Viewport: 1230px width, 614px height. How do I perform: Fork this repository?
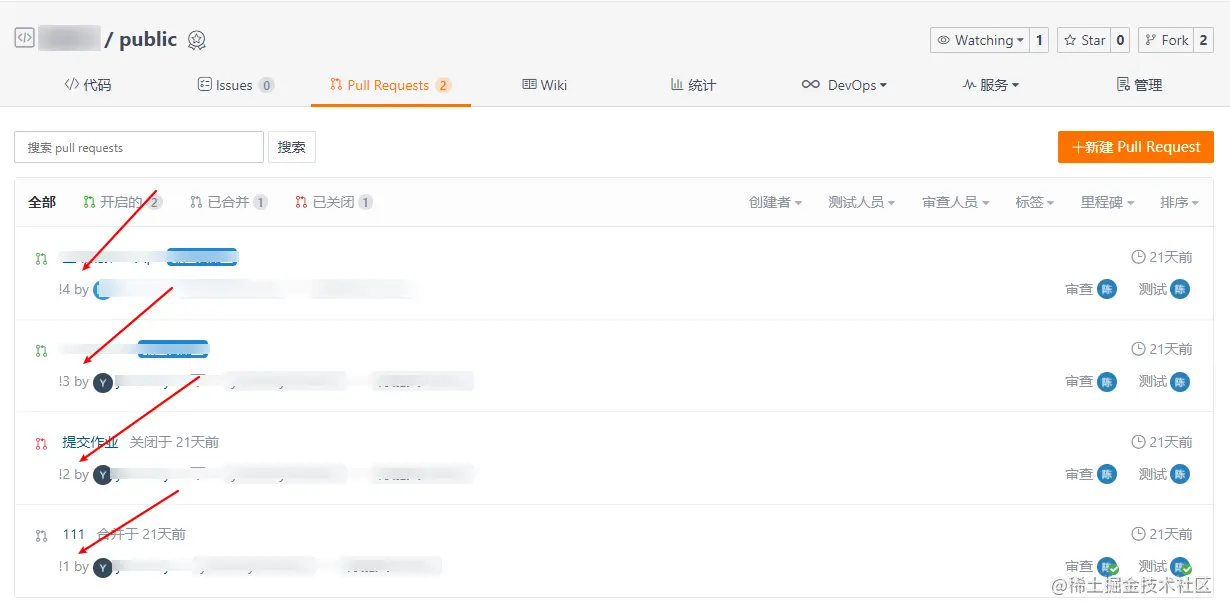1165,40
